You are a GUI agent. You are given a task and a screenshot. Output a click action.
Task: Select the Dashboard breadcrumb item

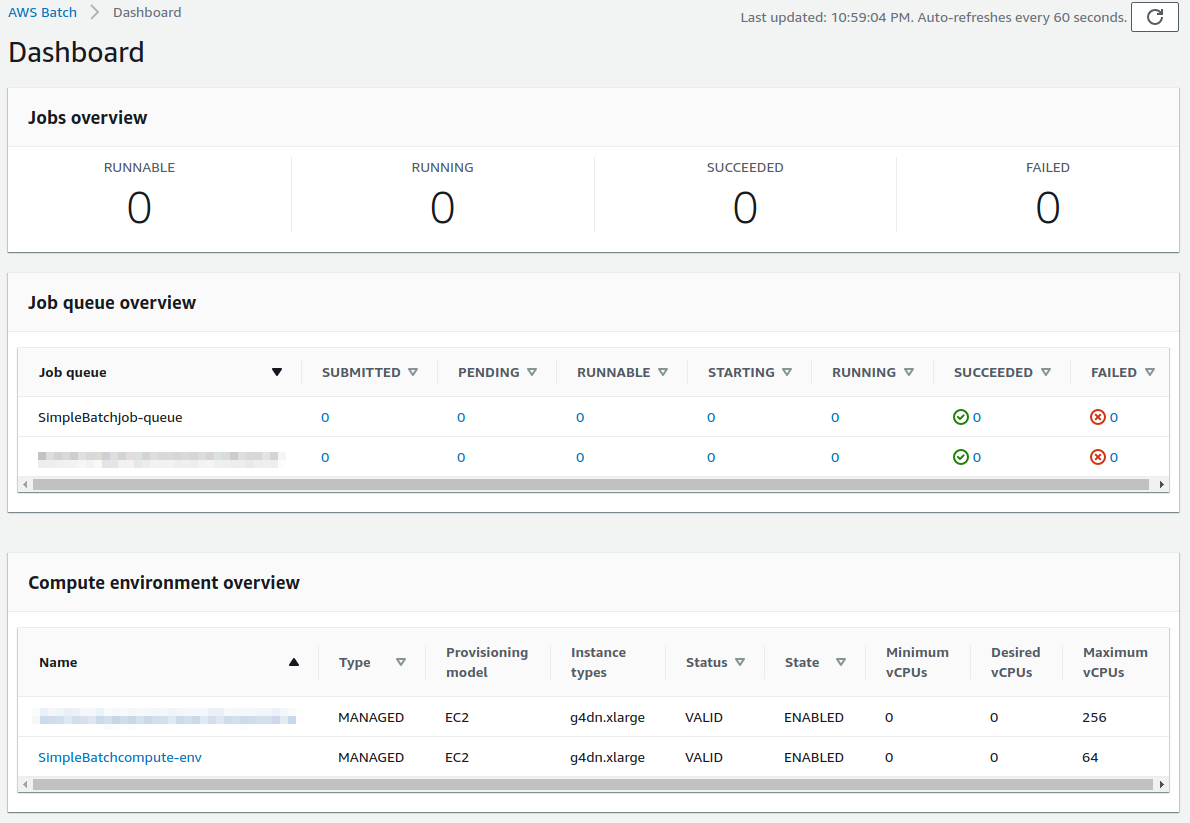tap(147, 12)
